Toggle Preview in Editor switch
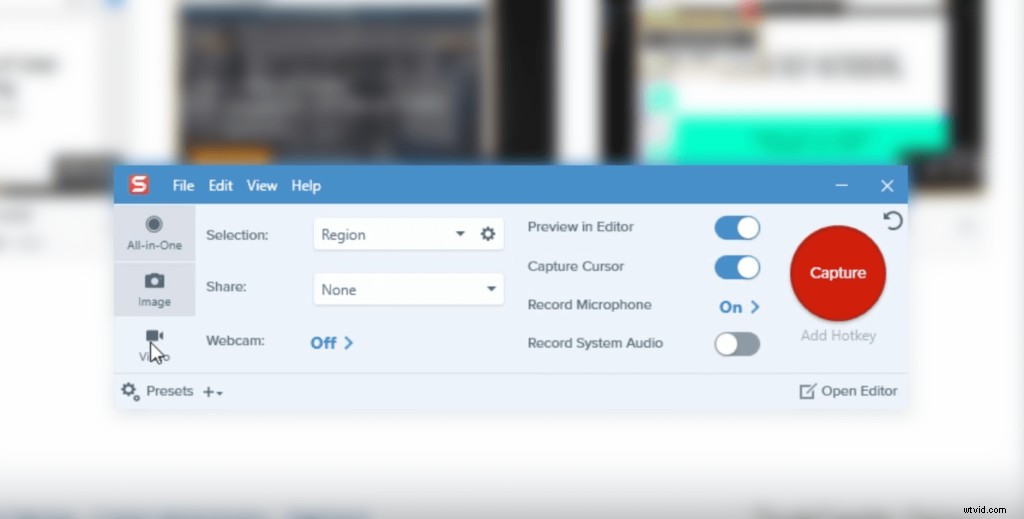This screenshot has height=519, width=1024. 737,228
